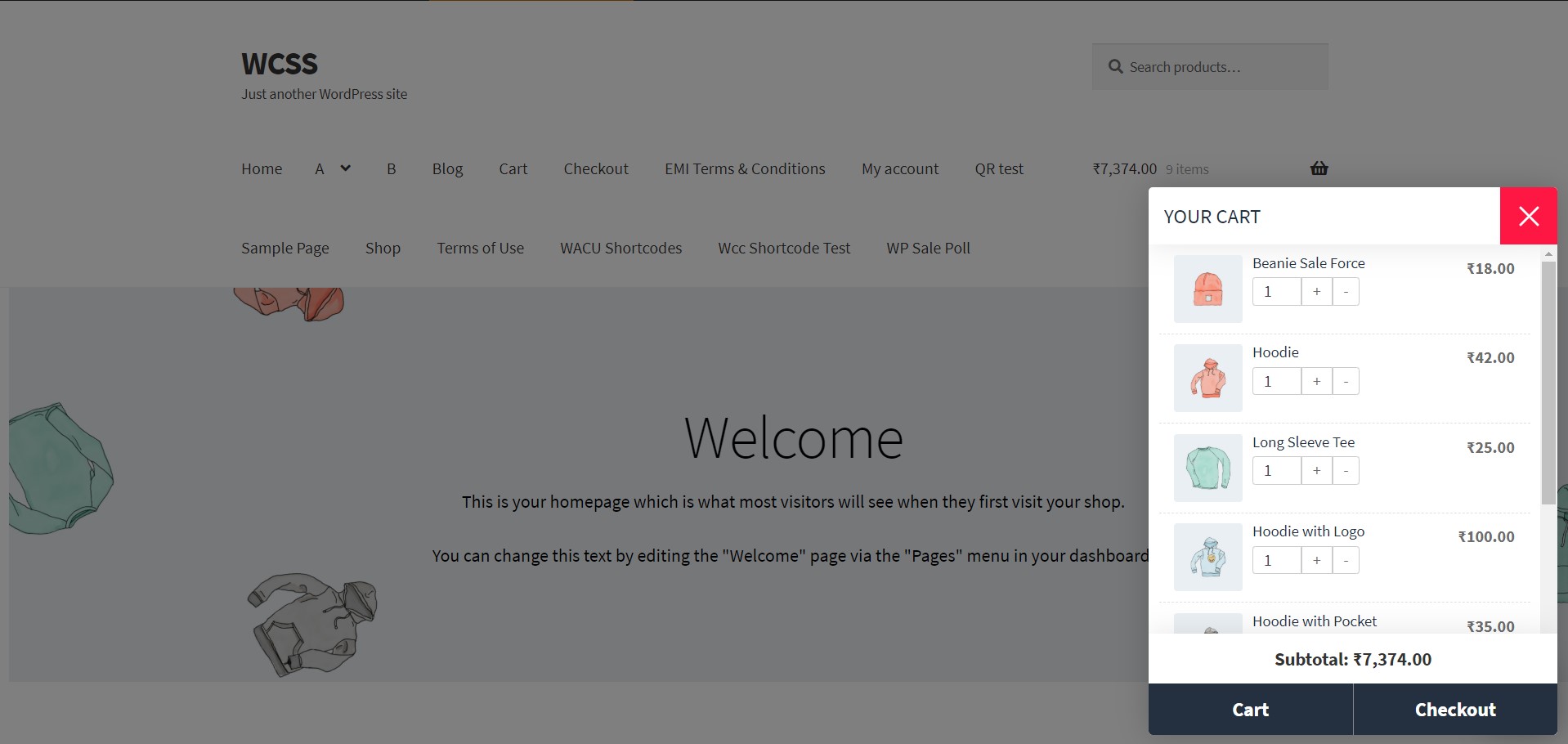Close the YOUR CART panel
Screen dimensions: 1568x744
coord(1528,216)
